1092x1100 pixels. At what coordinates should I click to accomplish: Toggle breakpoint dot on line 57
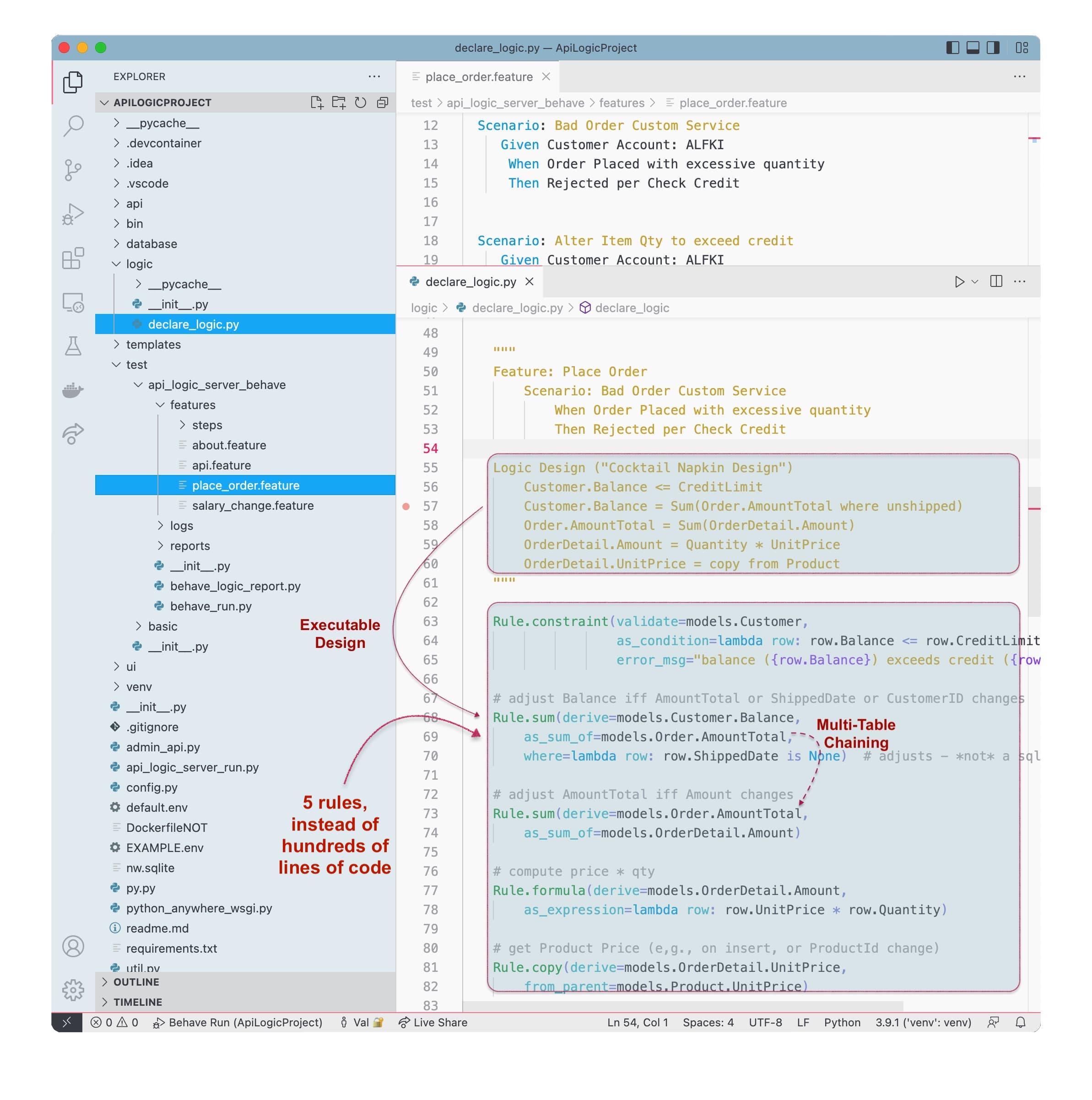pyautogui.click(x=406, y=506)
